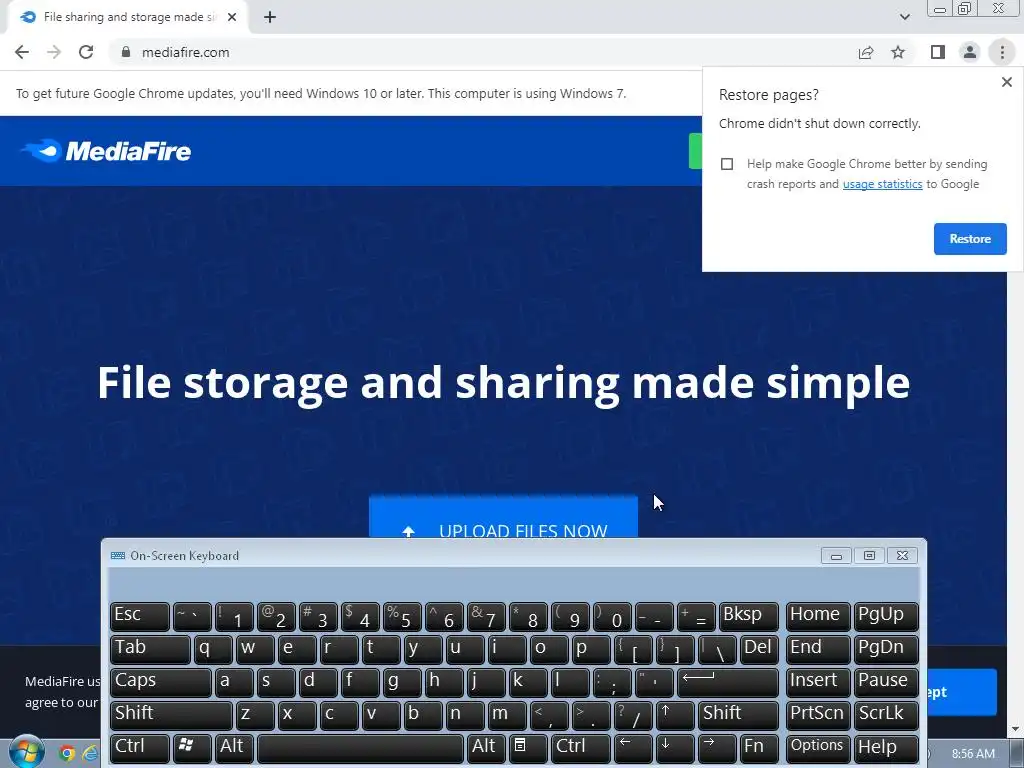Open Chrome side panel icon
This screenshot has width=1024, height=768.
click(938, 52)
